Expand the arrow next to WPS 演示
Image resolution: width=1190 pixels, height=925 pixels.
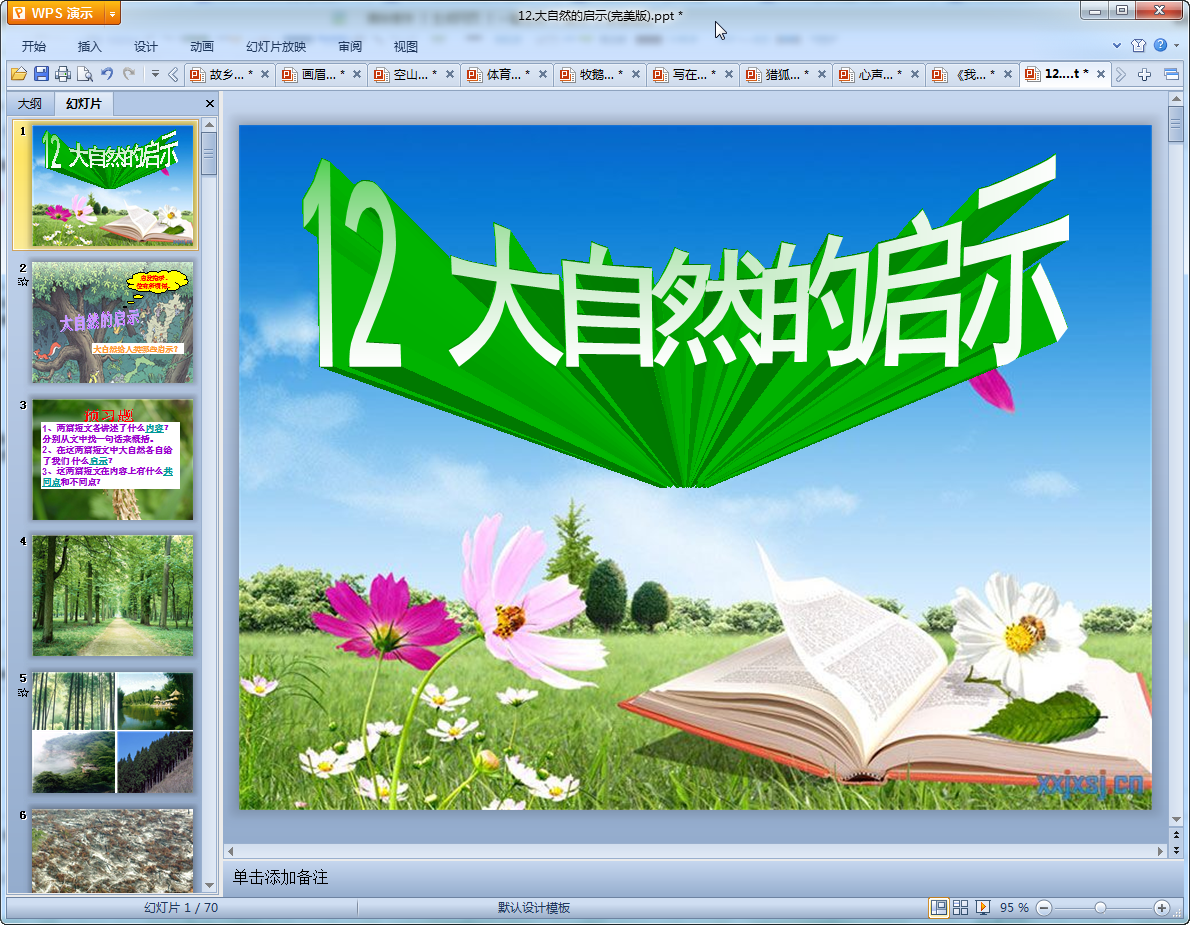coord(112,13)
